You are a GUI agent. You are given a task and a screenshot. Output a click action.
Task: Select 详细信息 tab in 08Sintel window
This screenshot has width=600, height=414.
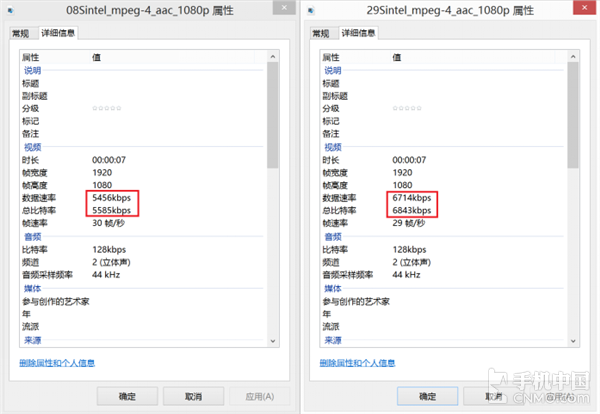(x=58, y=33)
